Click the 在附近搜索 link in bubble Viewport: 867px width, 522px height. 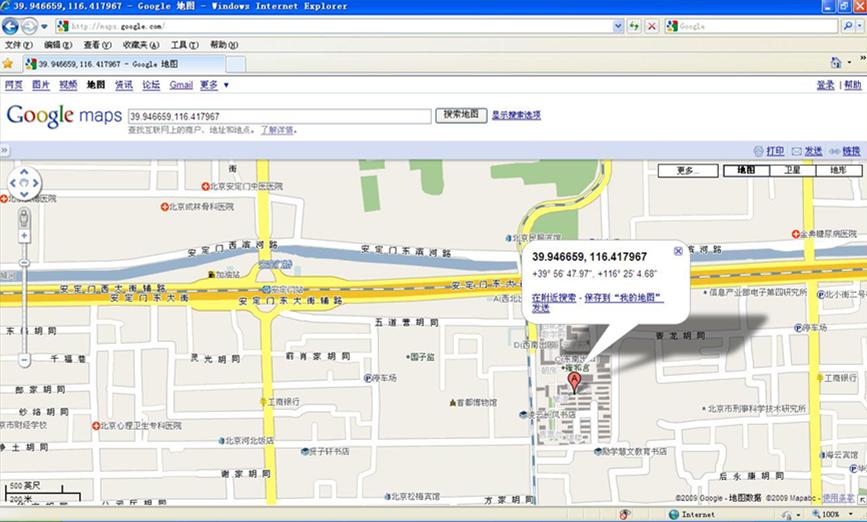[554, 298]
